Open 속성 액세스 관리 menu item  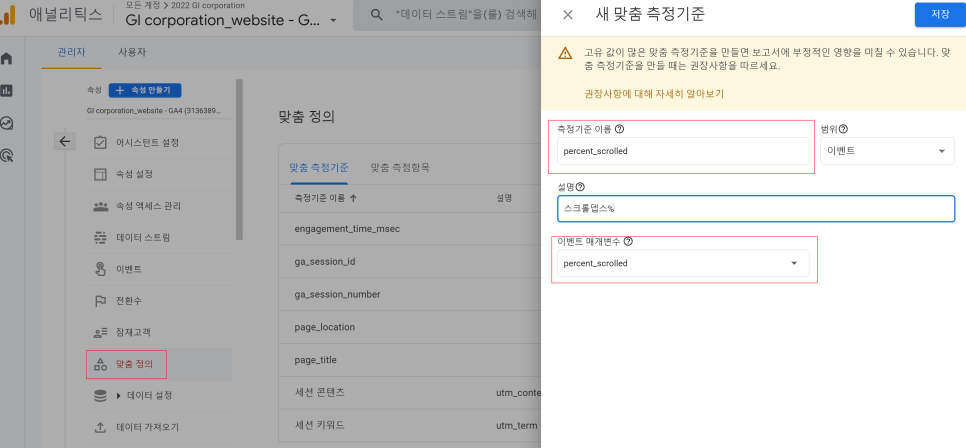[148, 206]
